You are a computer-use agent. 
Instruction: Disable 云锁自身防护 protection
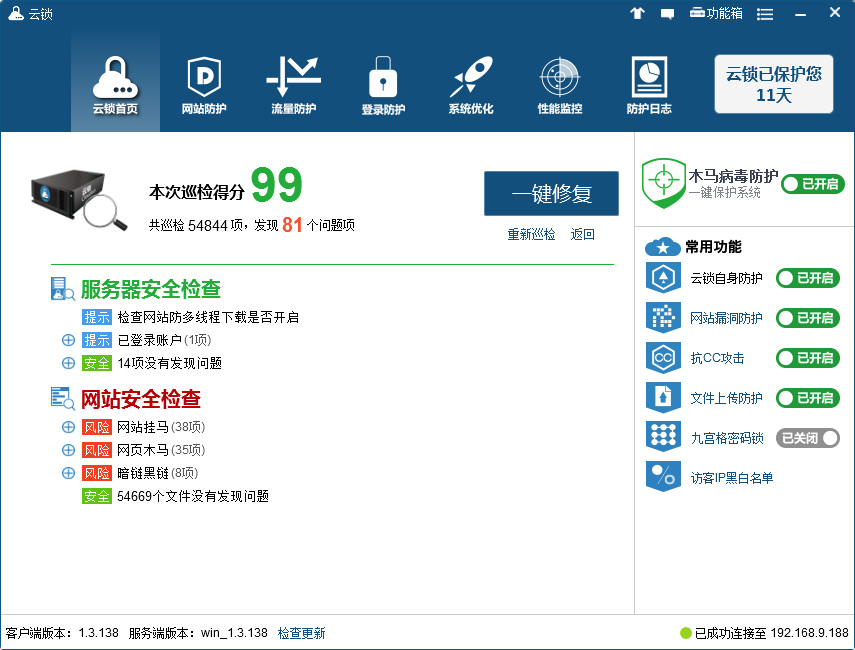tap(807, 278)
